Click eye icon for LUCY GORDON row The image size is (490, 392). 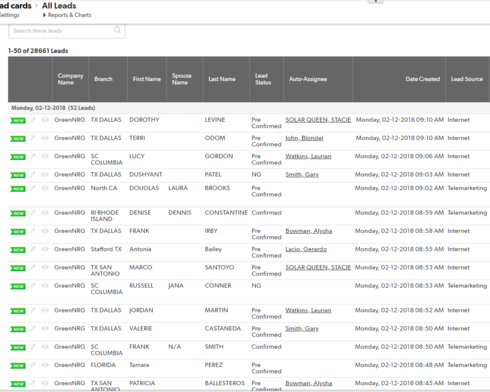45,157
